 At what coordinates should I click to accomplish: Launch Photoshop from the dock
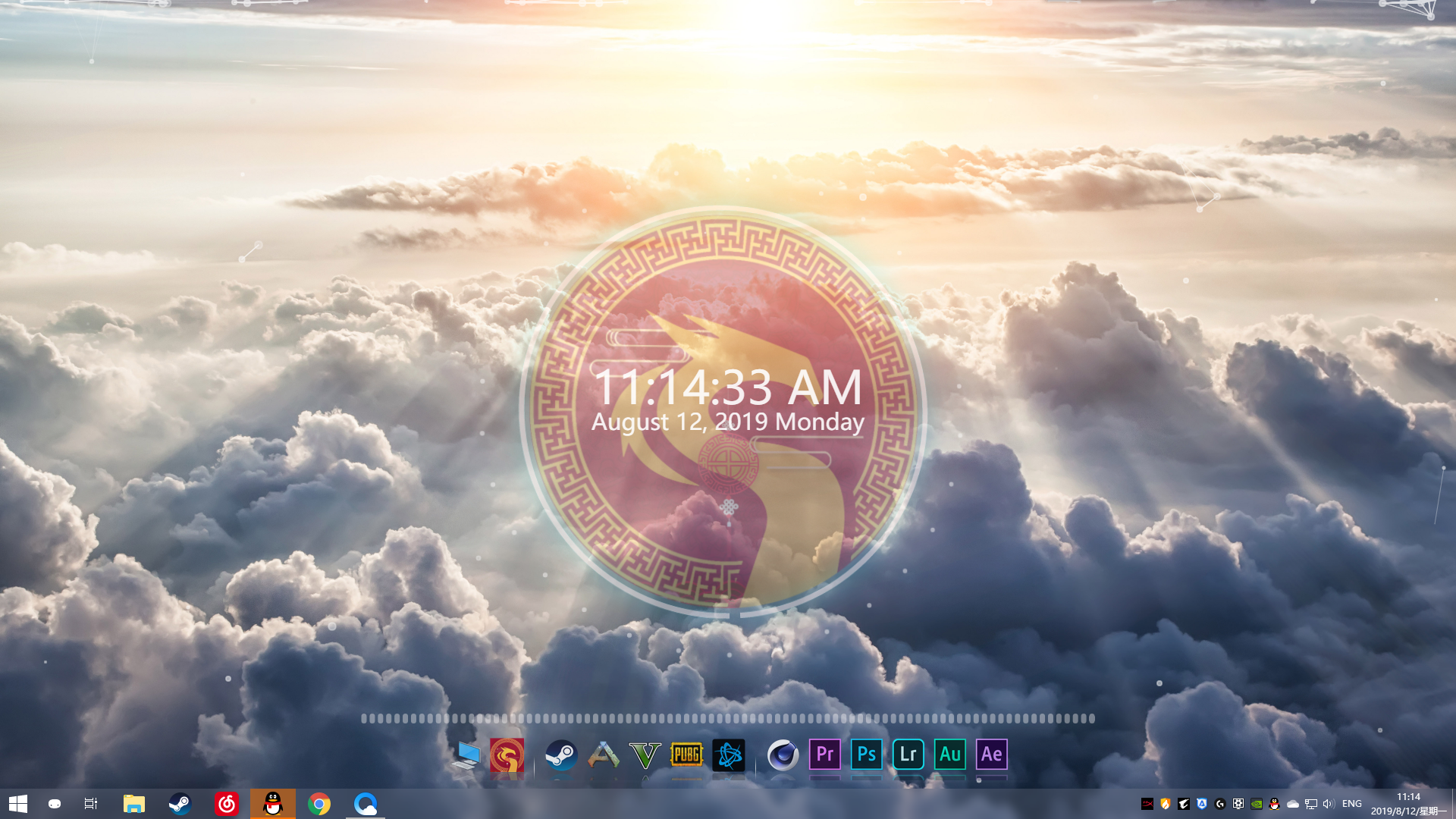[x=866, y=755]
